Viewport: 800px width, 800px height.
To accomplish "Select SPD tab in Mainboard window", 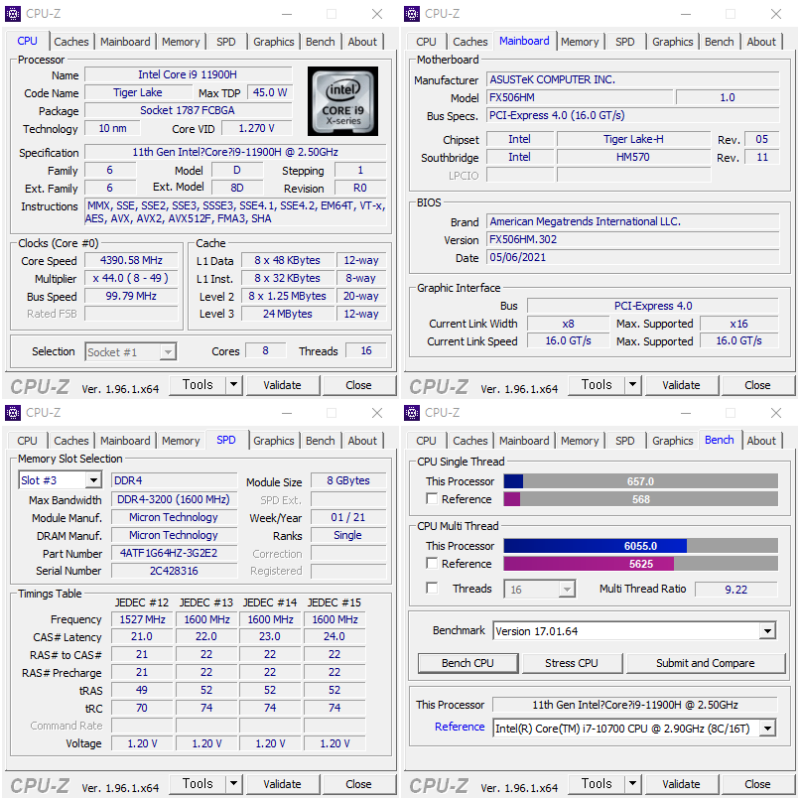I will 624,42.
